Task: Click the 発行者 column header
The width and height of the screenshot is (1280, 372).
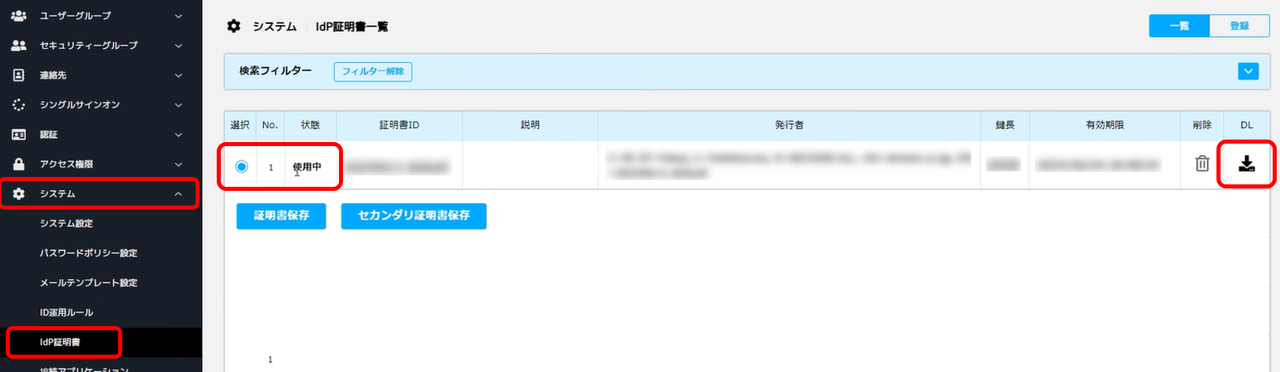Action: click(789, 126)
